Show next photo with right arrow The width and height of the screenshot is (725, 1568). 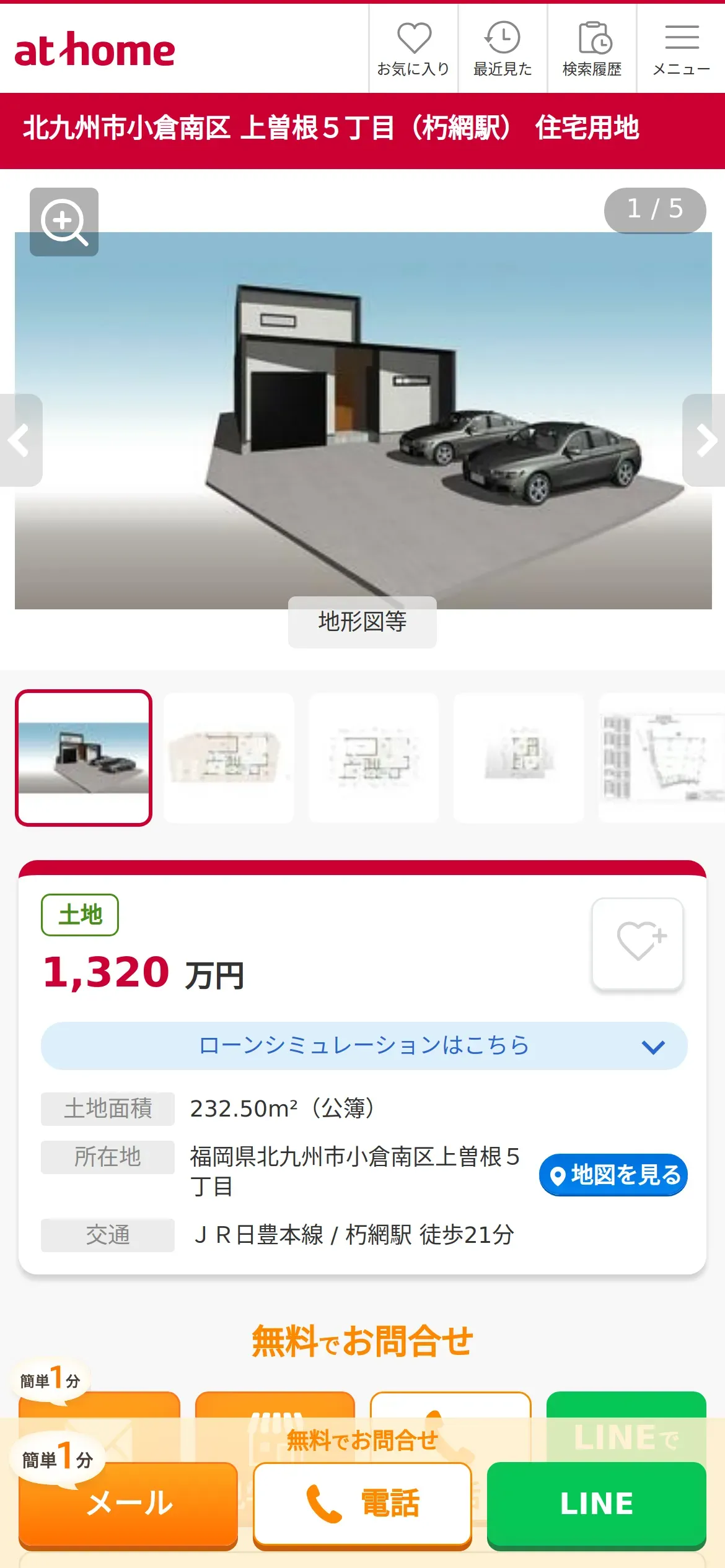point(705,440)
